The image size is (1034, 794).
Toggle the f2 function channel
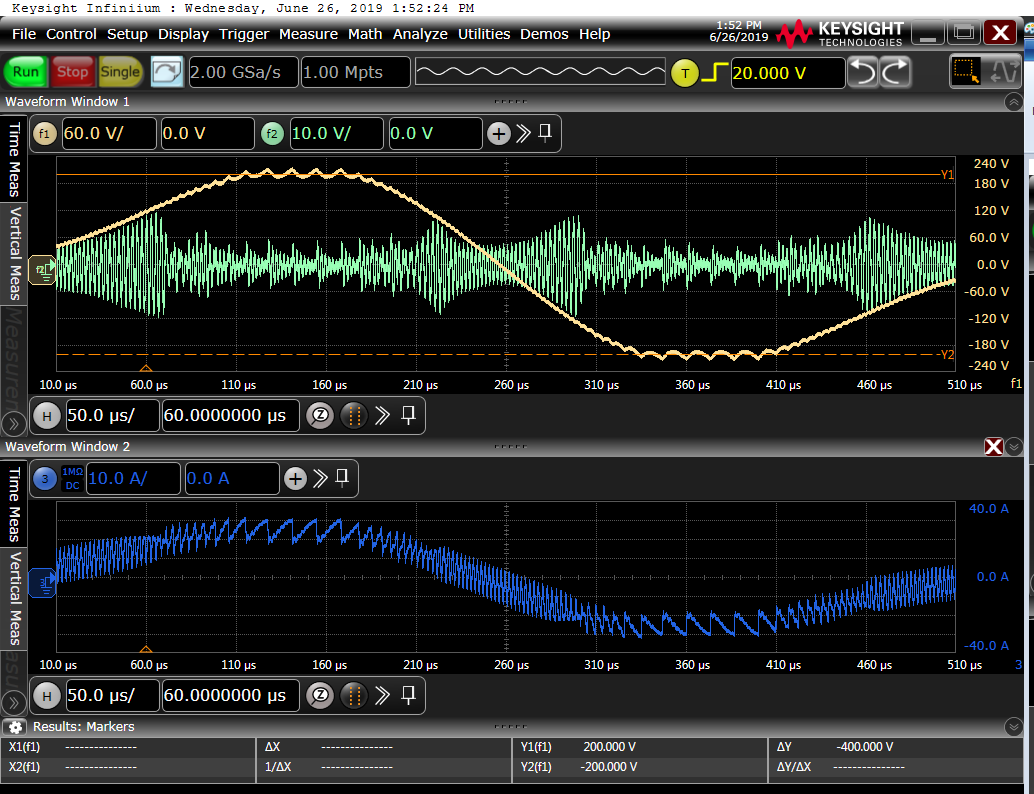[271, 133]
